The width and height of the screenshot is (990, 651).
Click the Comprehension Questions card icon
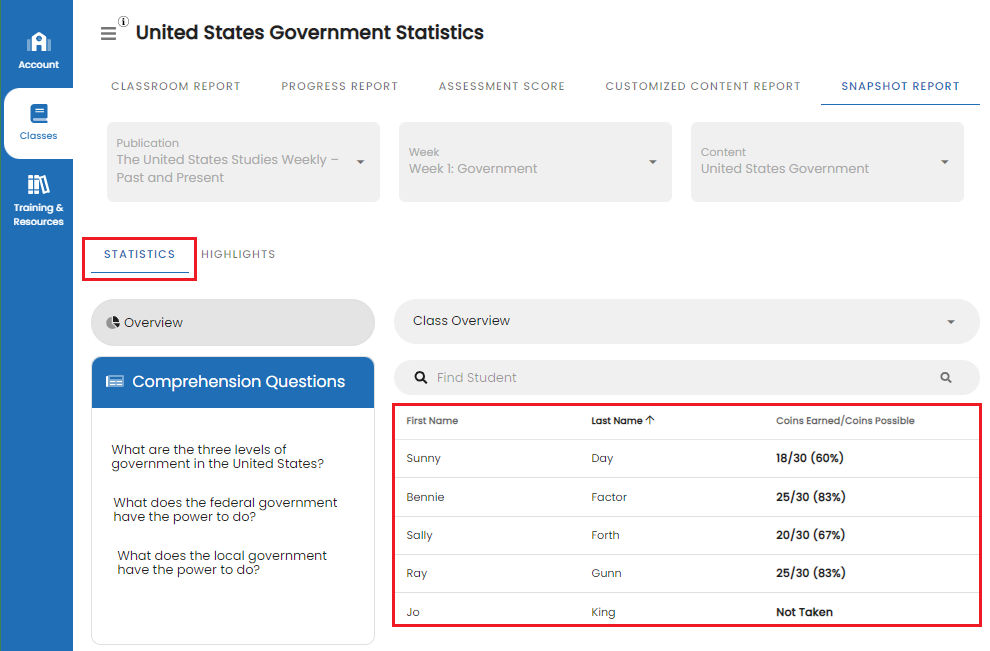pyautogui.click(x=115, y=382)
